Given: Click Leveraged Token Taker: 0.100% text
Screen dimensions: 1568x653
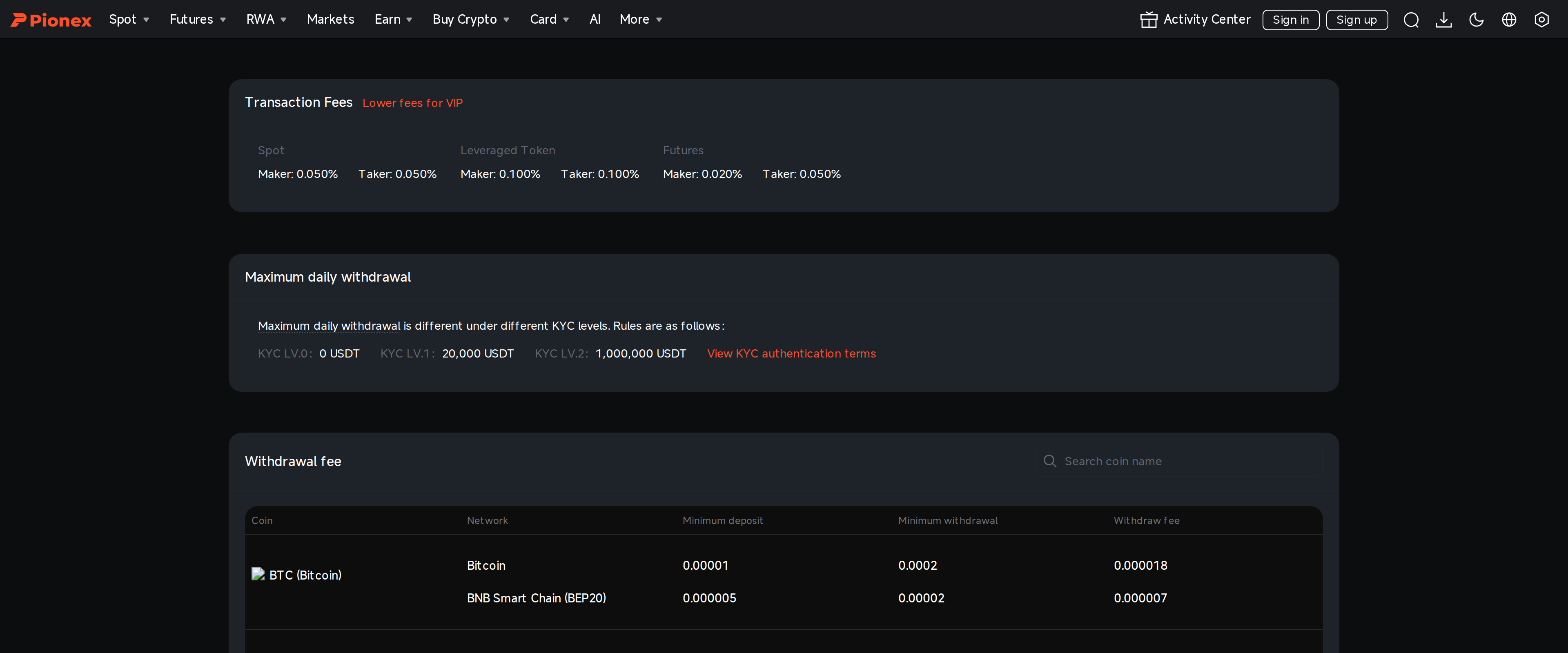Looking at the screenshot, I should [599, 174].
